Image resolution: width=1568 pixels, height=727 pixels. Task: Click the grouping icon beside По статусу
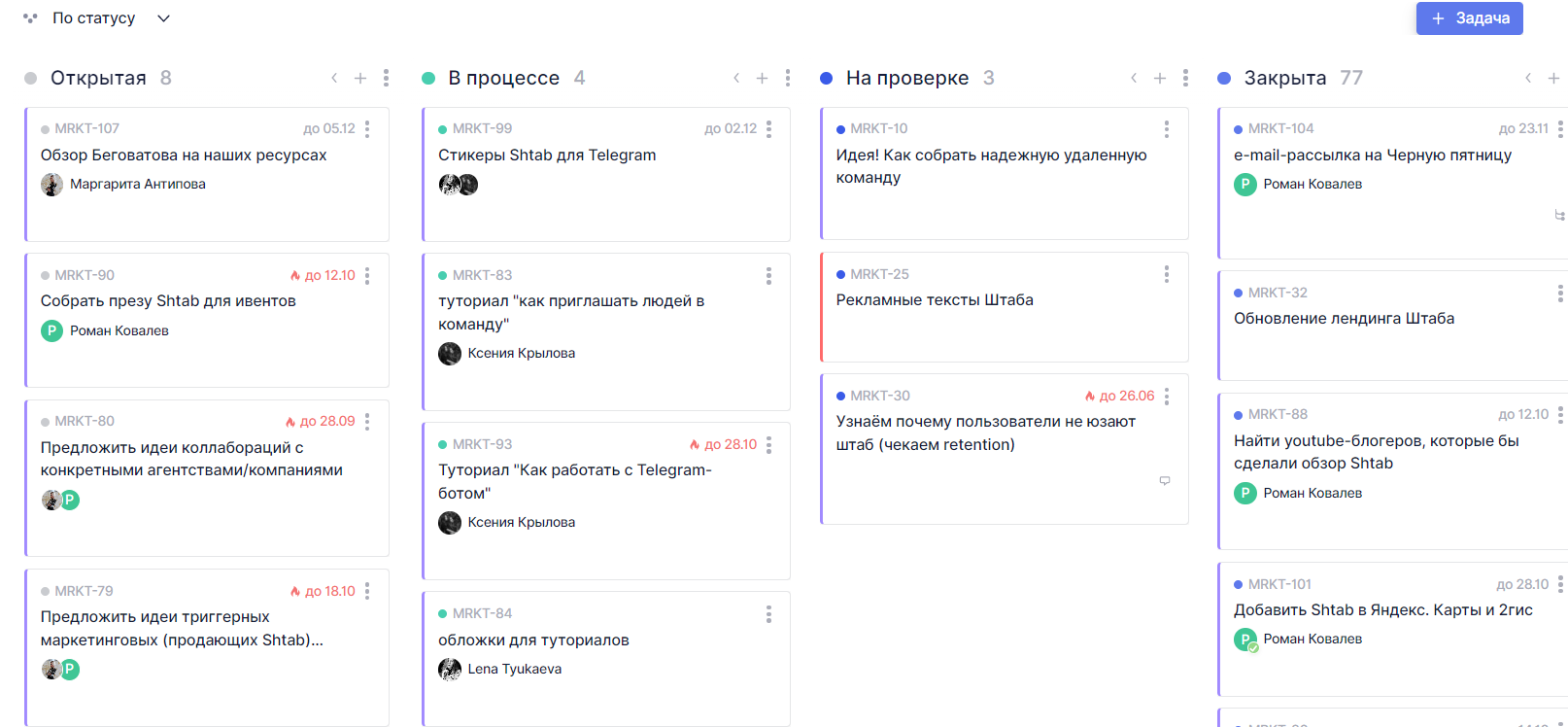30,18
